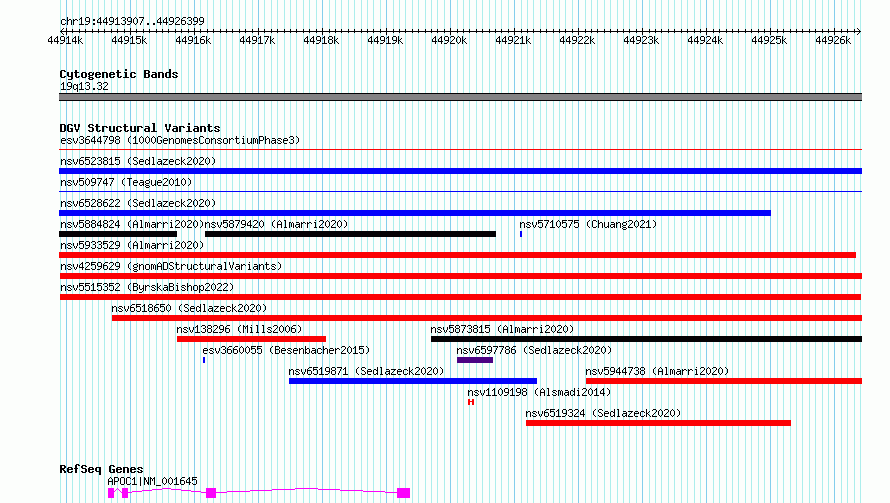
Task: Click the nsv1109198 Alsmadi2014 red marker
Action: tap(471, 402)
